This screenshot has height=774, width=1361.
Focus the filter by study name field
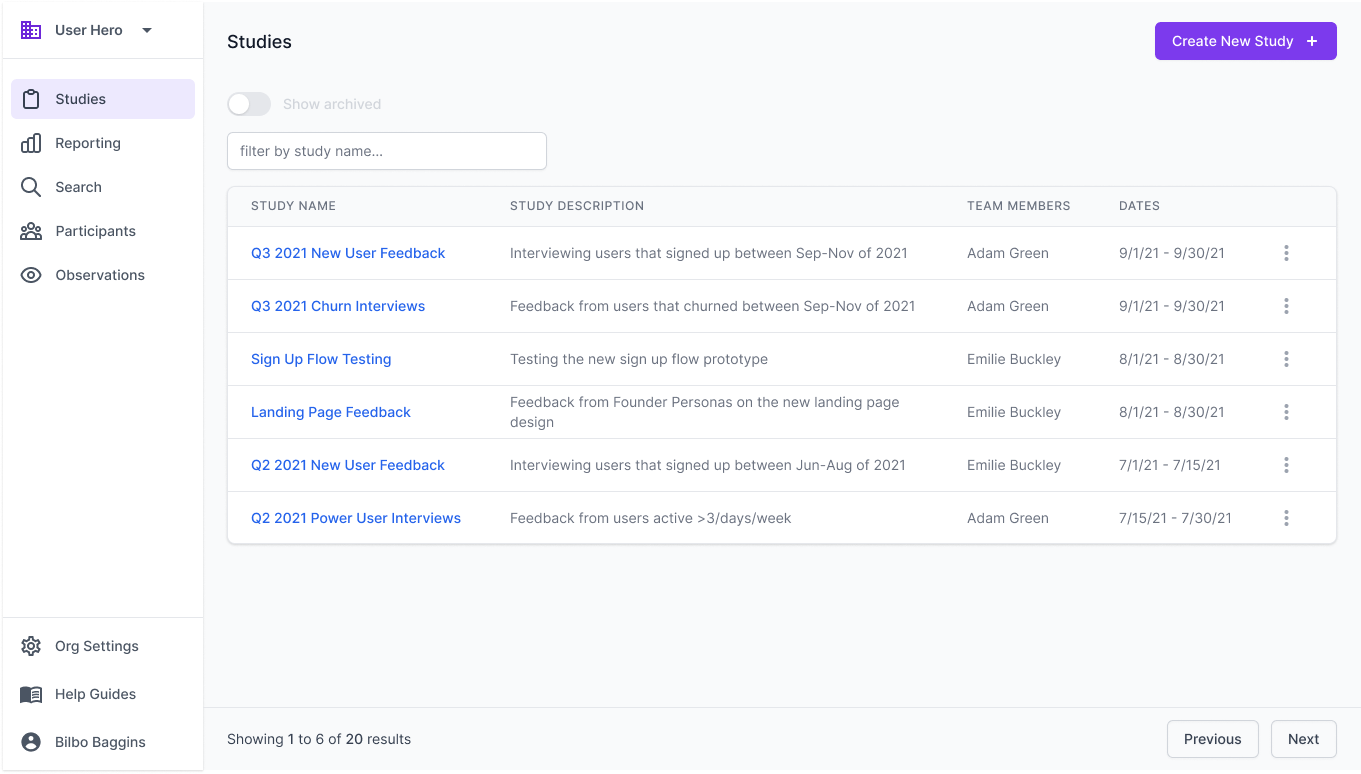(387, 151)
